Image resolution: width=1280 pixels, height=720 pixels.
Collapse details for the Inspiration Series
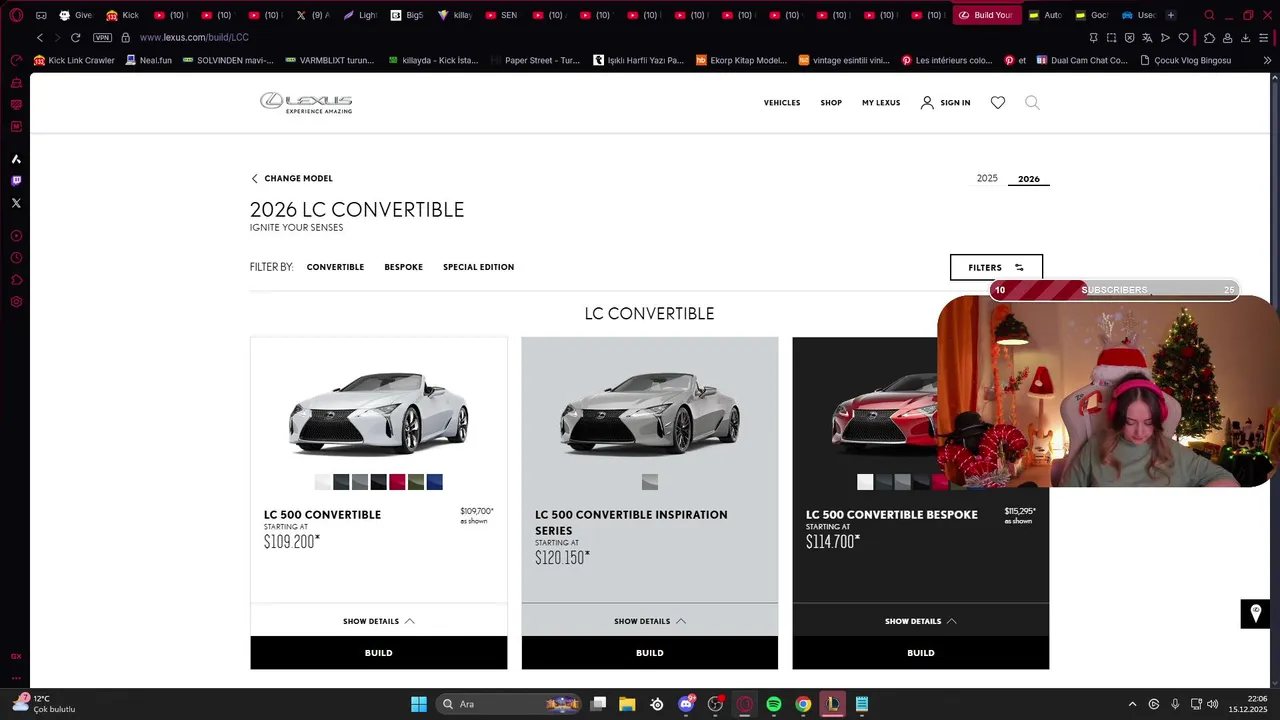coord(650,621)
